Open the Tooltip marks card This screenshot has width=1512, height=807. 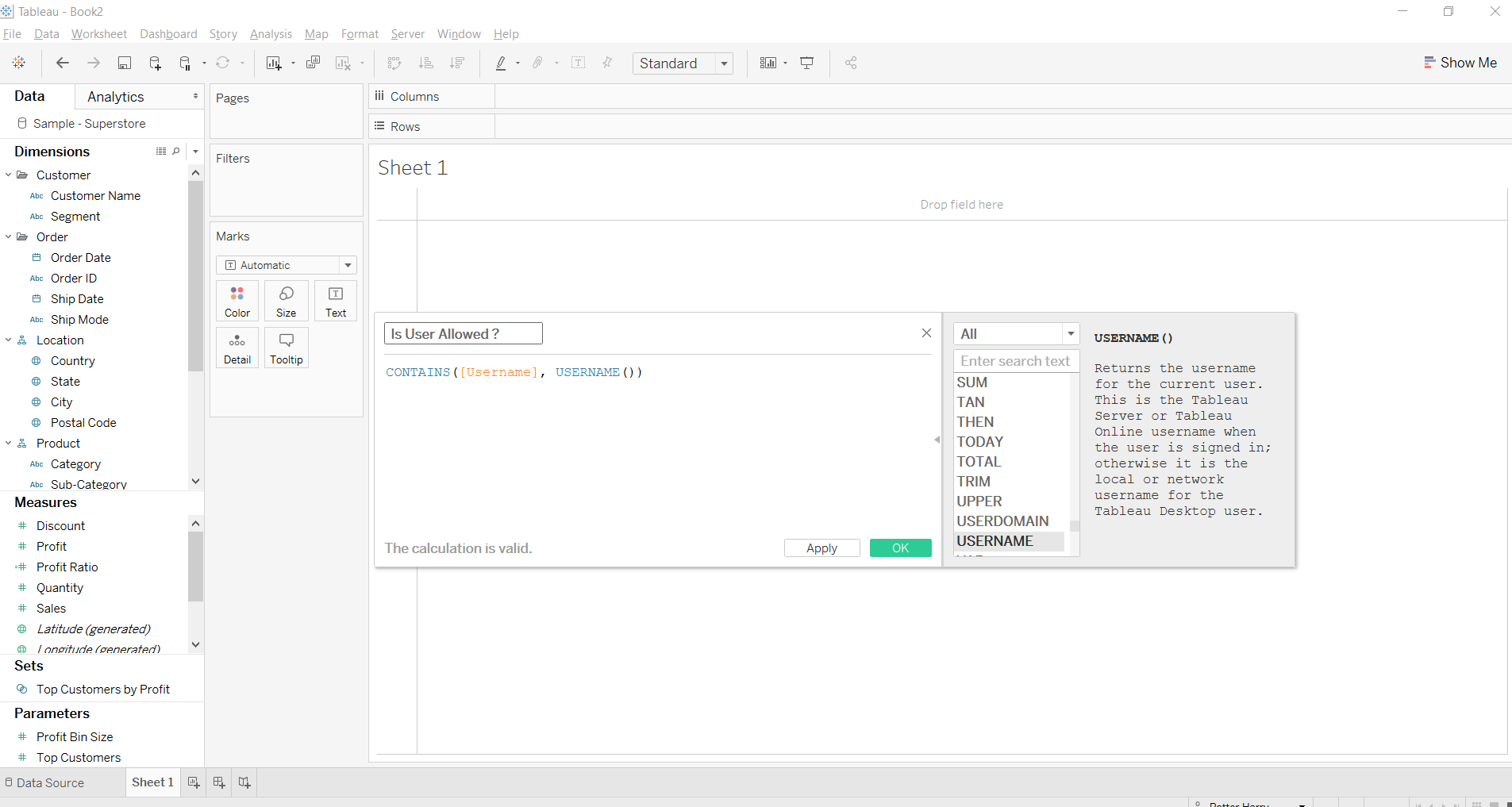pos(287,348)
